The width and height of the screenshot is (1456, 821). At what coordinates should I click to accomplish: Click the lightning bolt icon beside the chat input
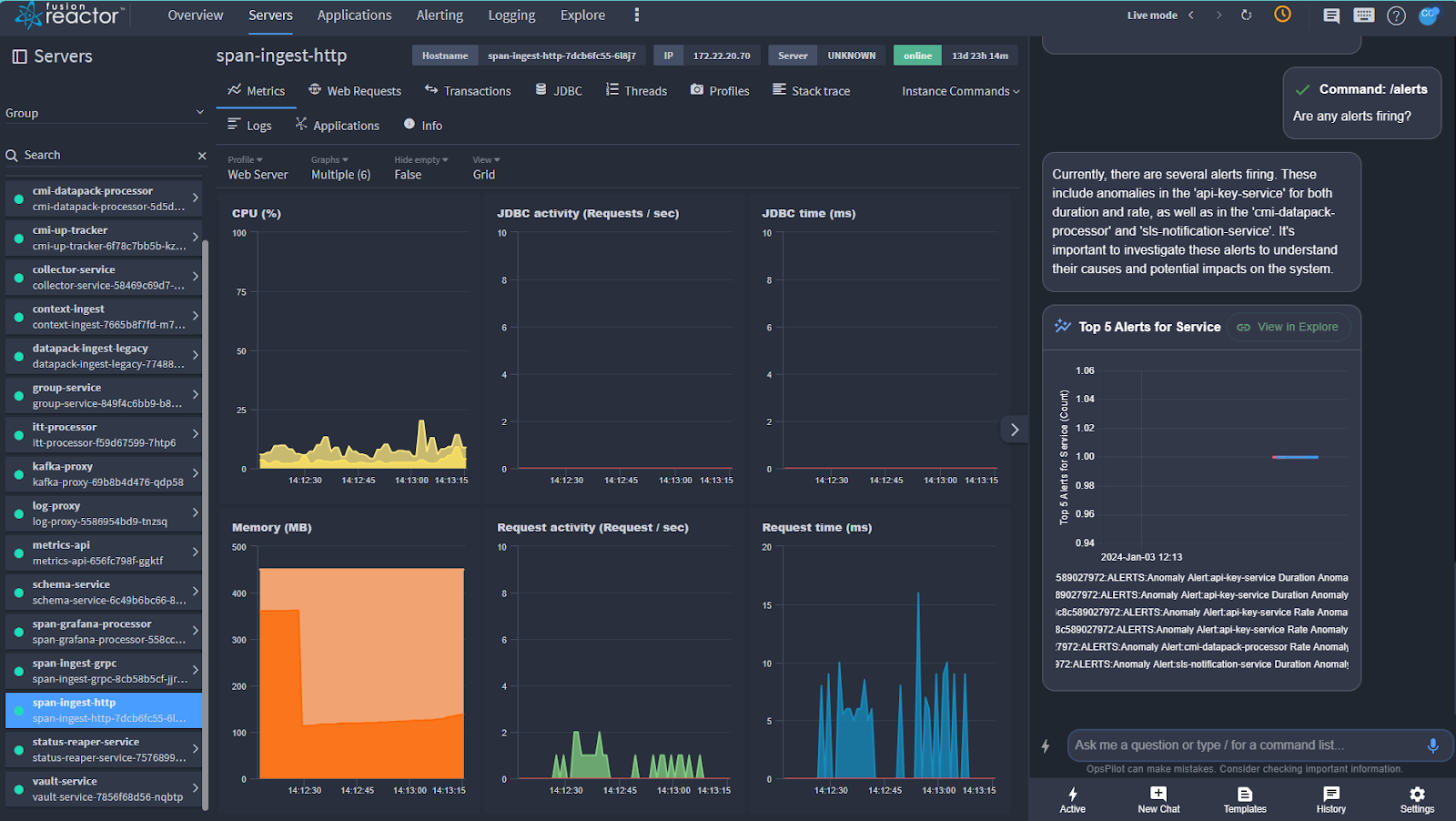(1046, 746)
